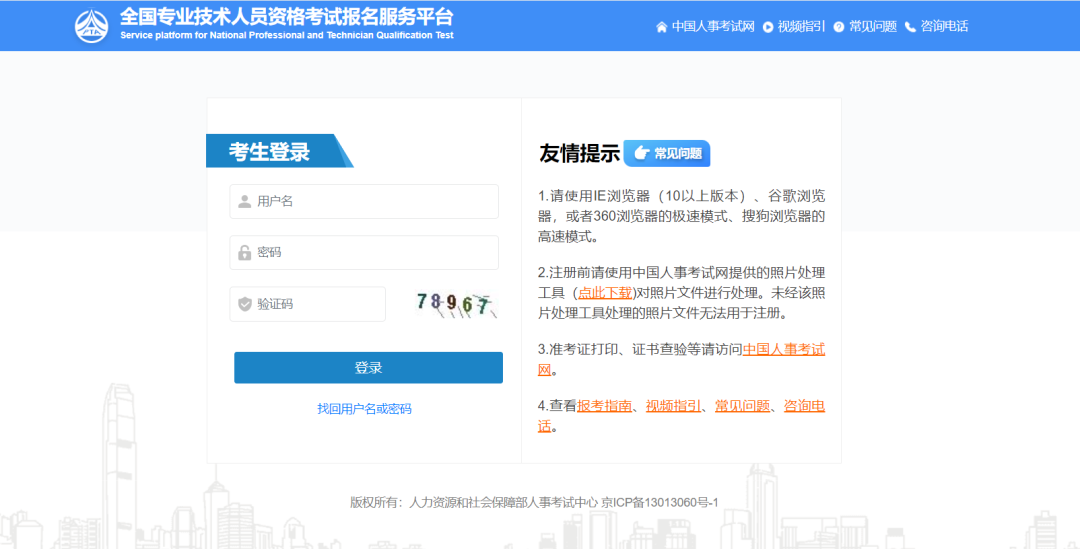The image size is (1080, 549).
Task: Click the home icon beside 中国人事考试网
Action: (661, 27)
